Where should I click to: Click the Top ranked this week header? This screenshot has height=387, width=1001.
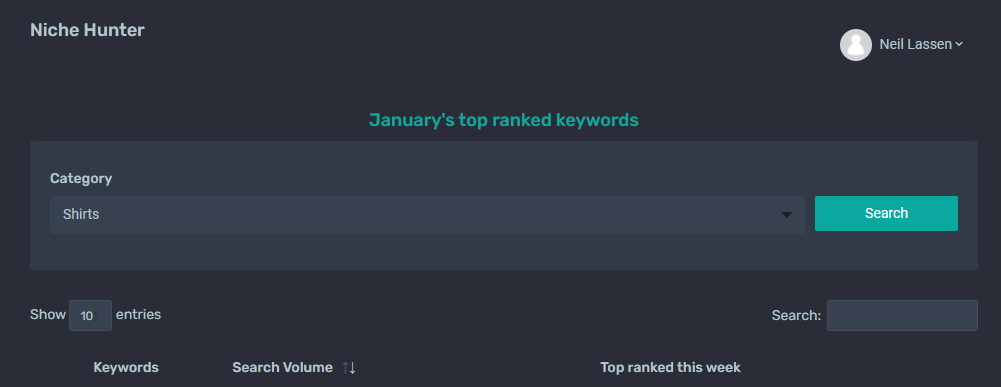coord(670,368)
